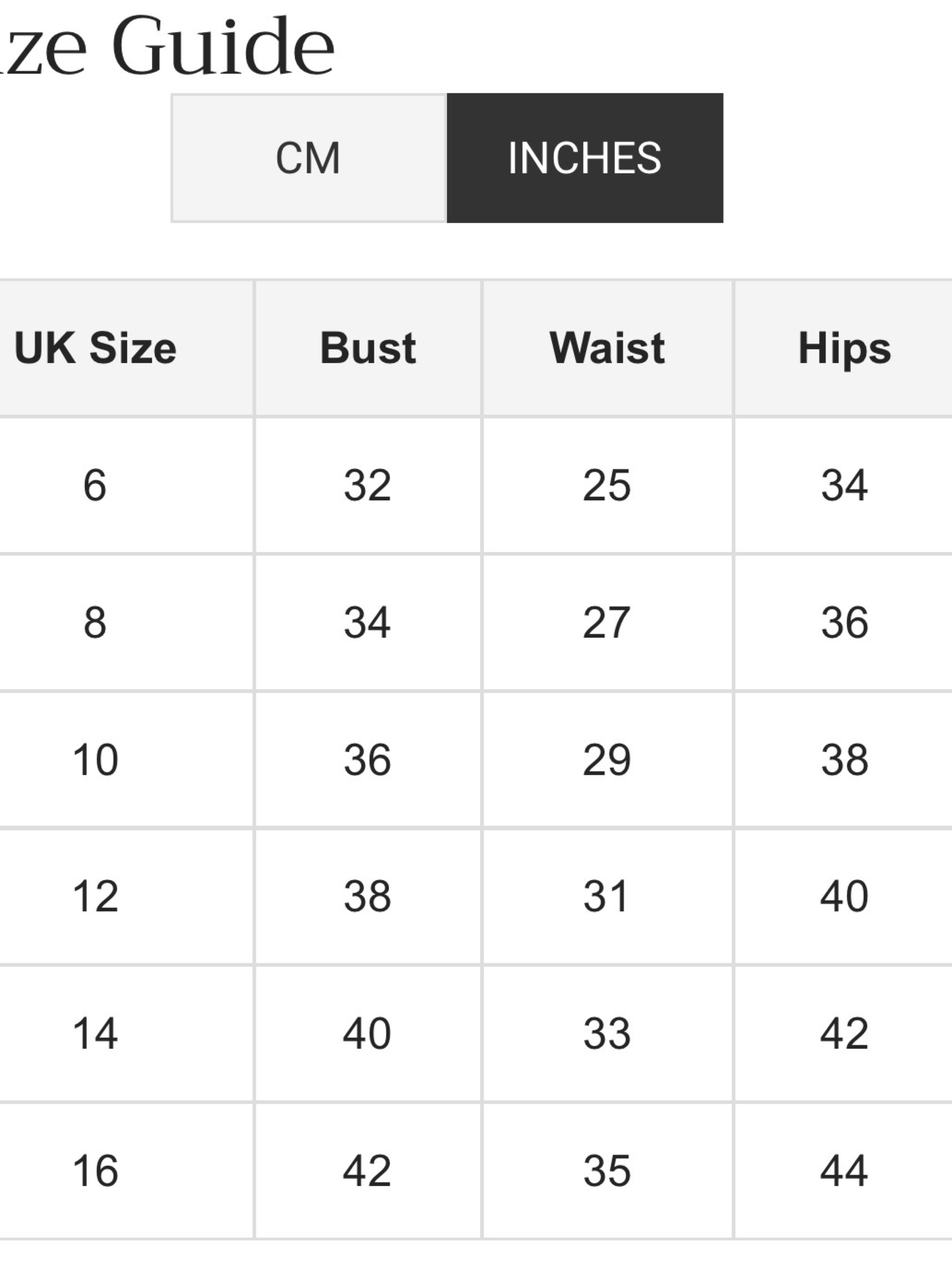Click bust value 32 for size 6
The width and height of the screenshot is (952, 1273).
point(368,485)
